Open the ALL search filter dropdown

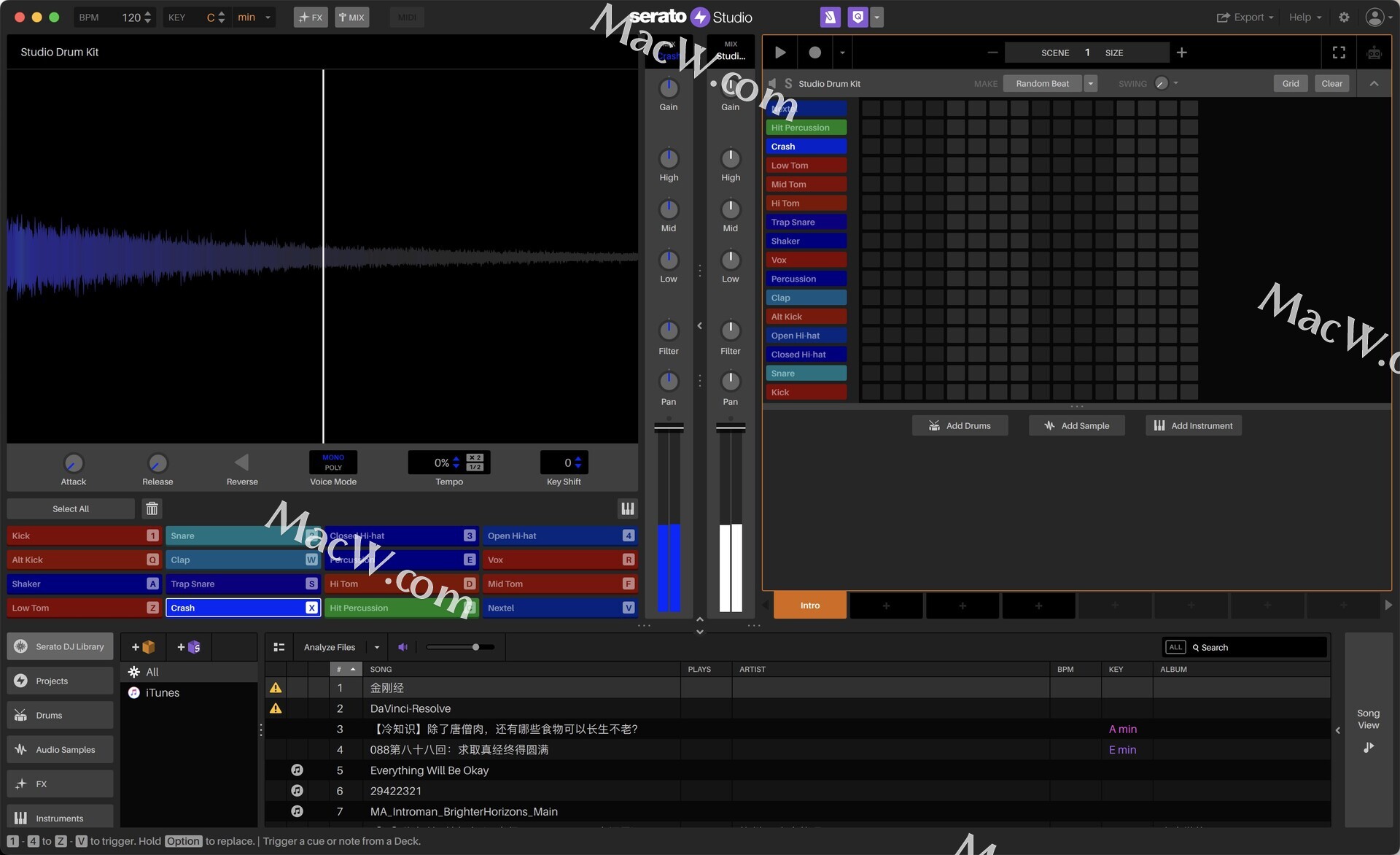click(x=1175, y=647)
